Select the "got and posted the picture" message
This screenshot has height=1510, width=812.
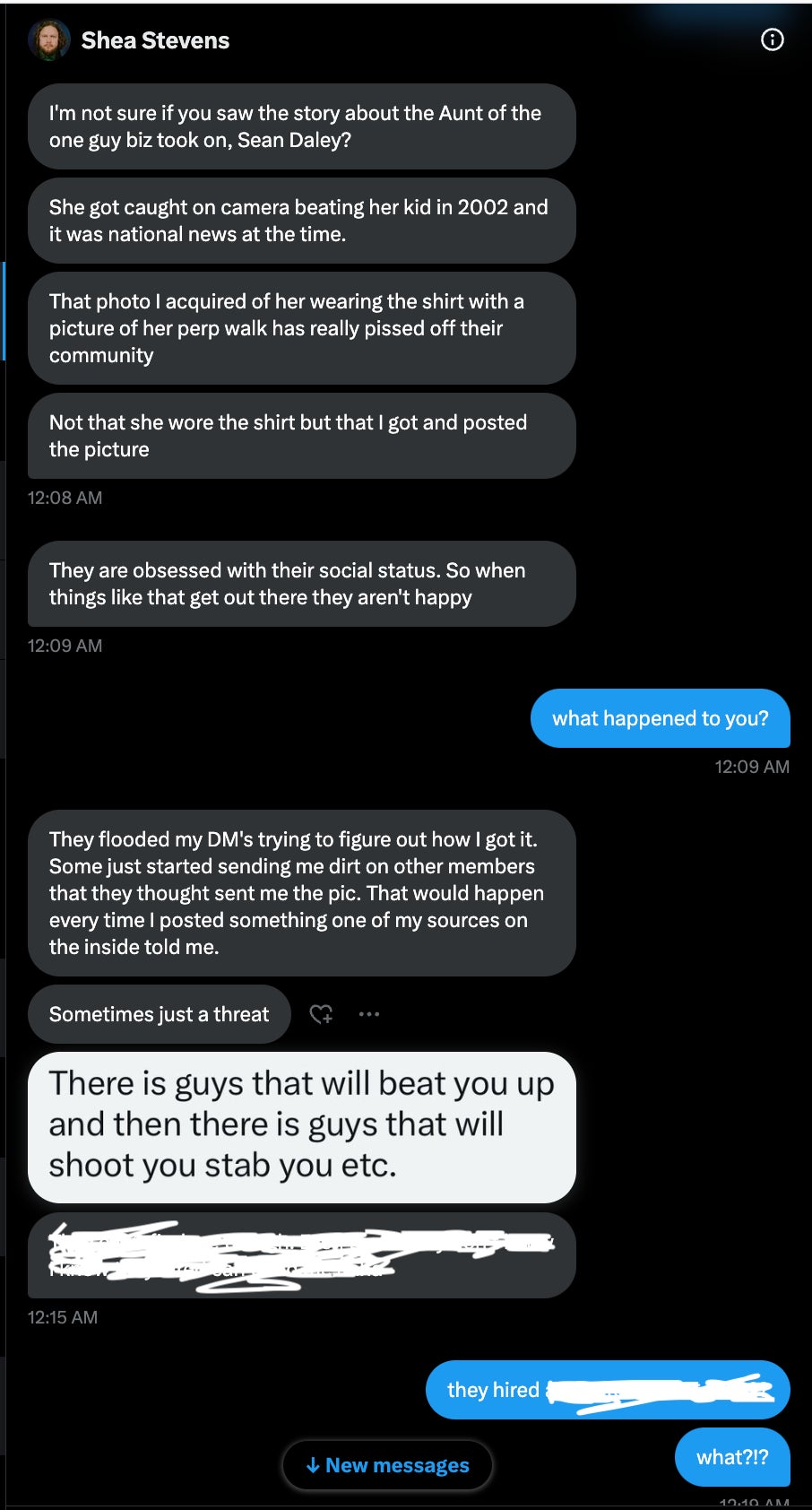(x=301, y=436)
